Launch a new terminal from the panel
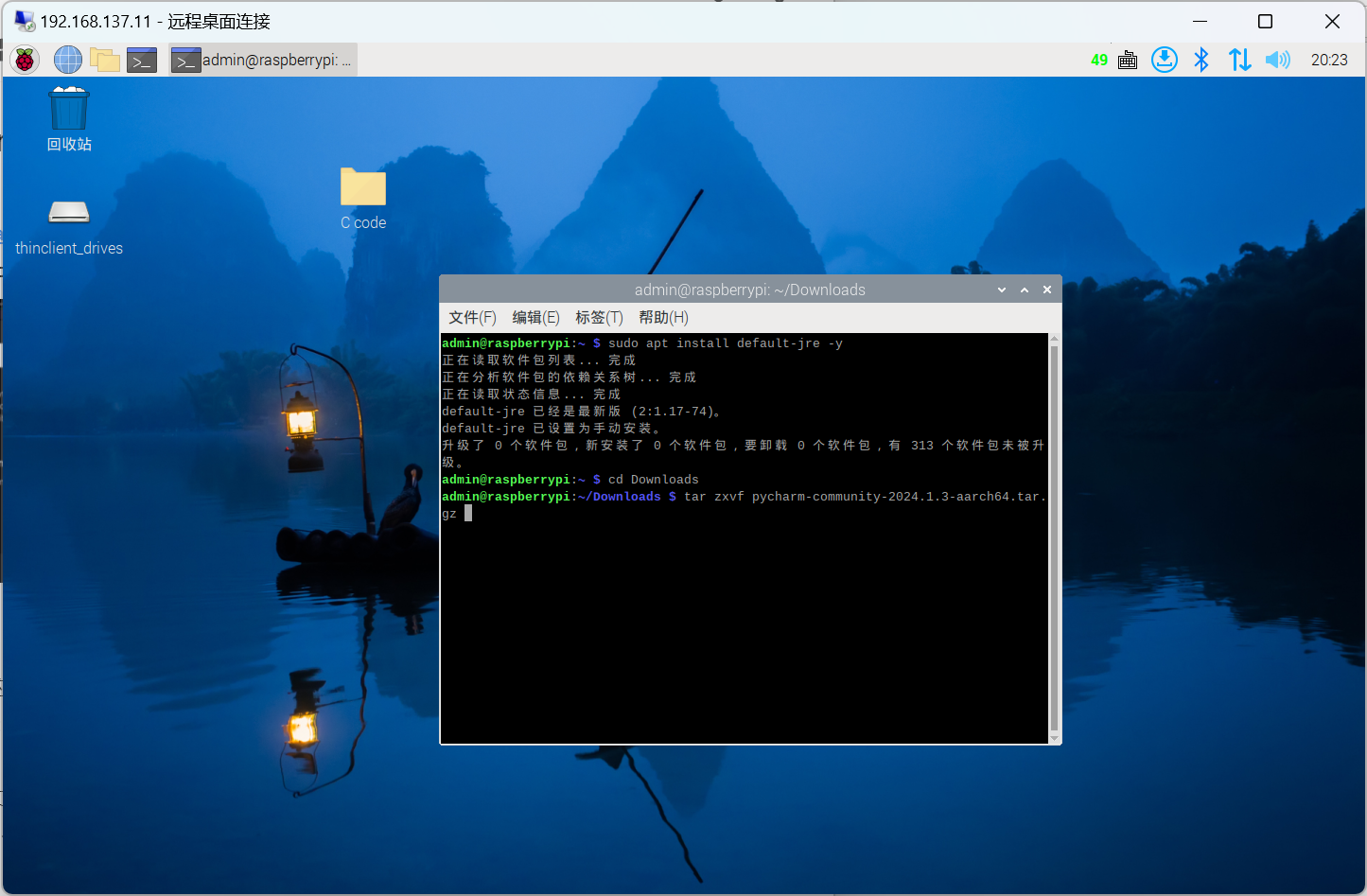The width and height of the screenshot is (1367, 896). [x=142, y=60]
